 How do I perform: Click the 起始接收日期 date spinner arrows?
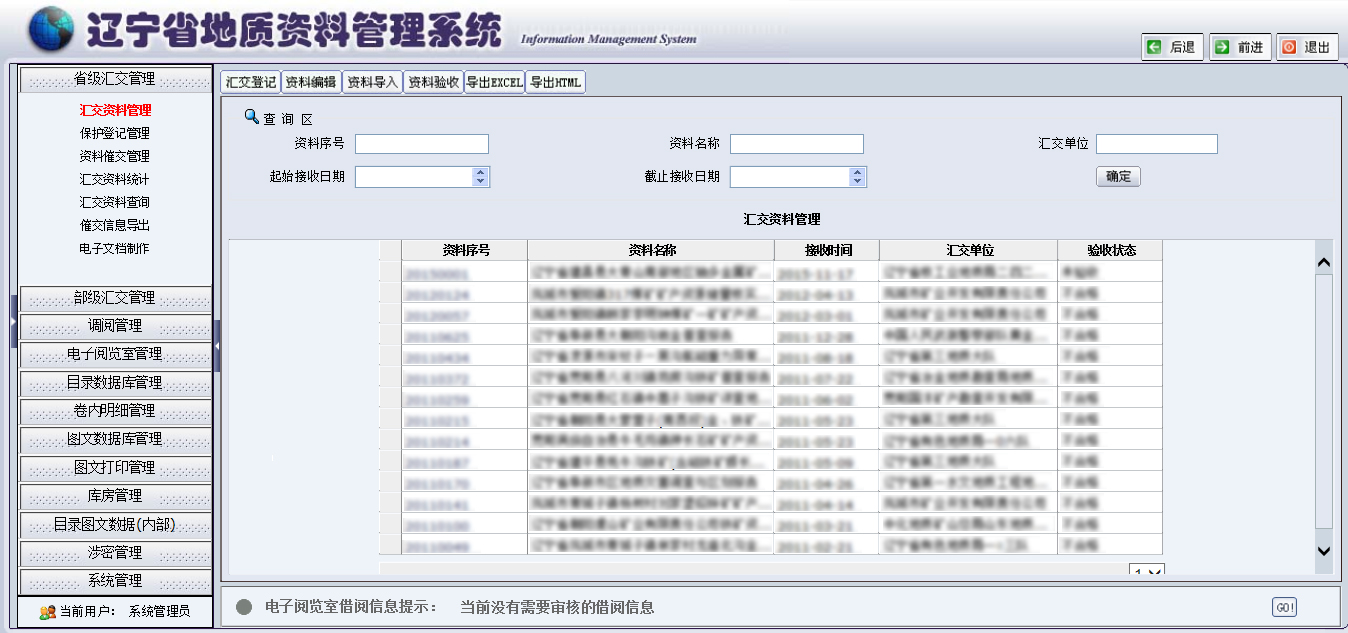point(480,177)
